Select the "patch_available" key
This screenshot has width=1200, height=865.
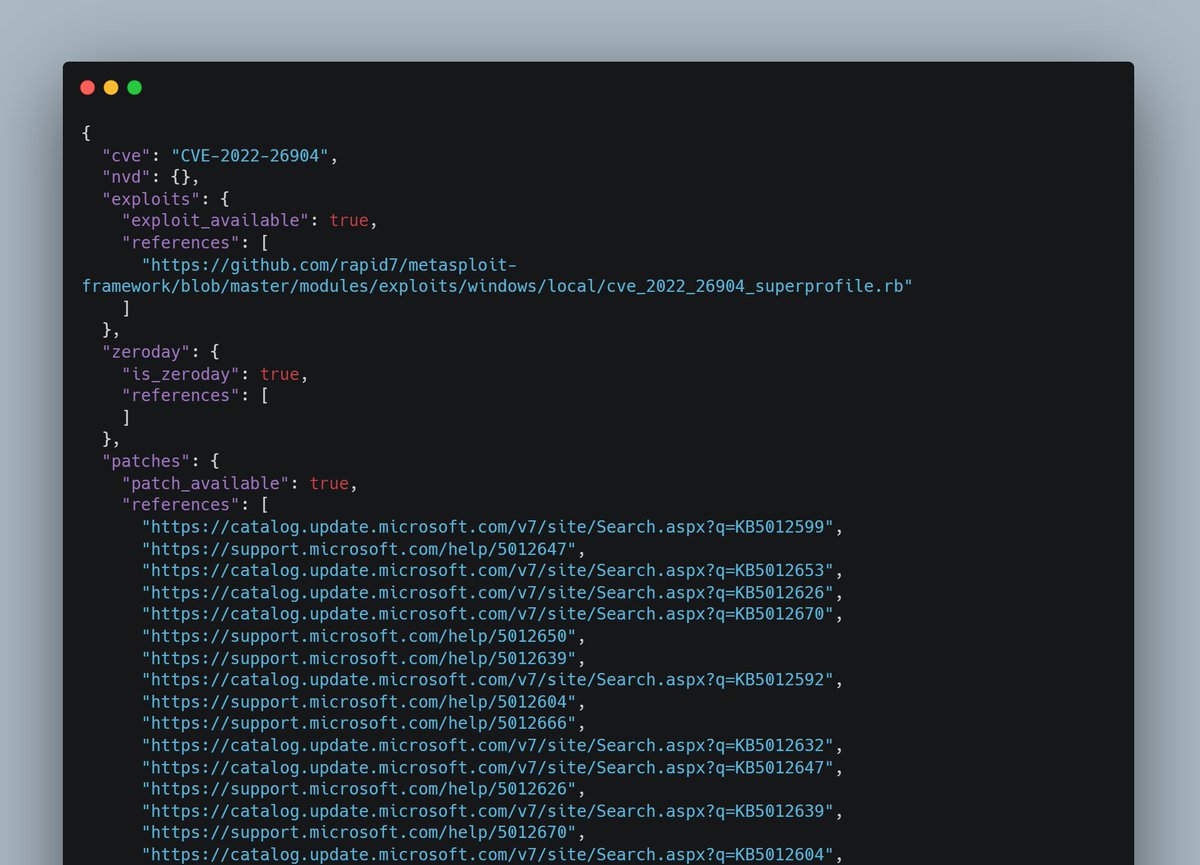click(x=205, y=483)
